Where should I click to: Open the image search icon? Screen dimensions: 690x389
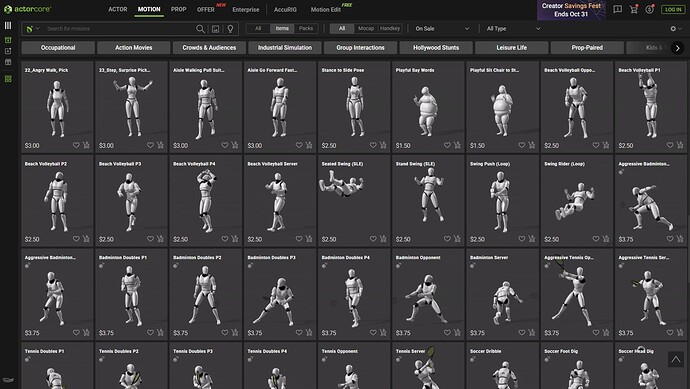point(215,29)
